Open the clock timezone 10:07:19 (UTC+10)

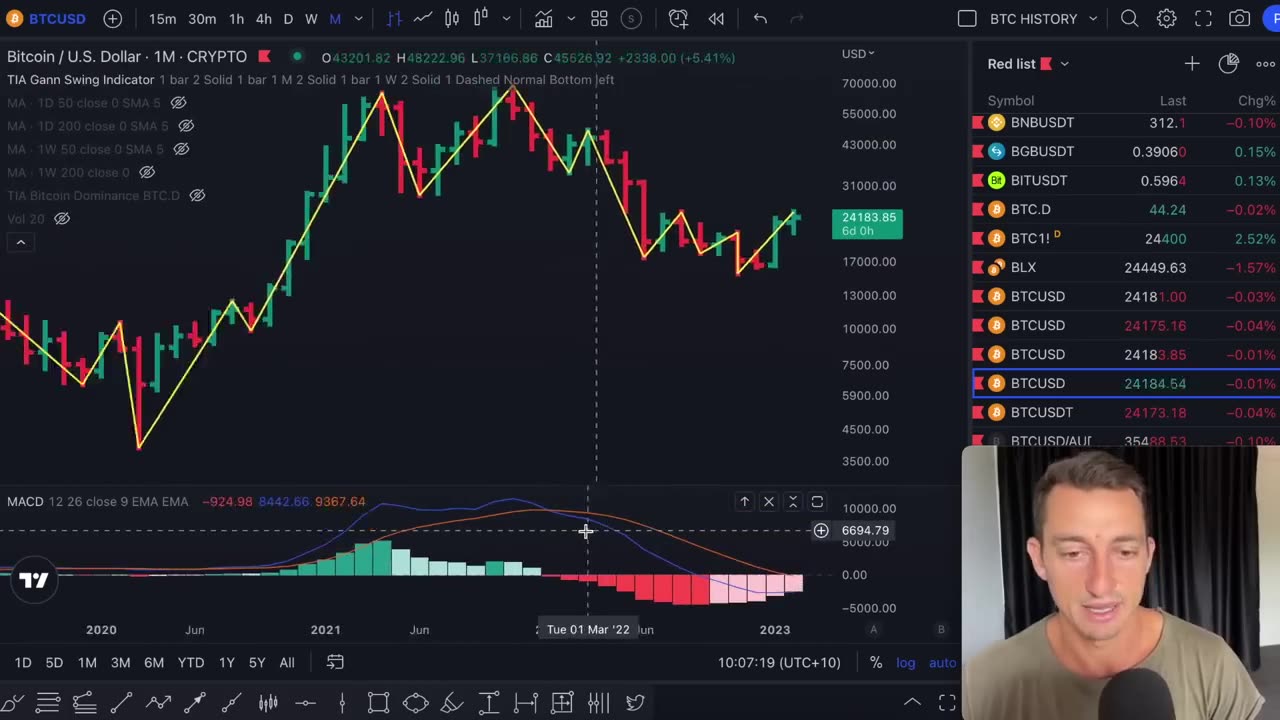click(x=779, y=662)
